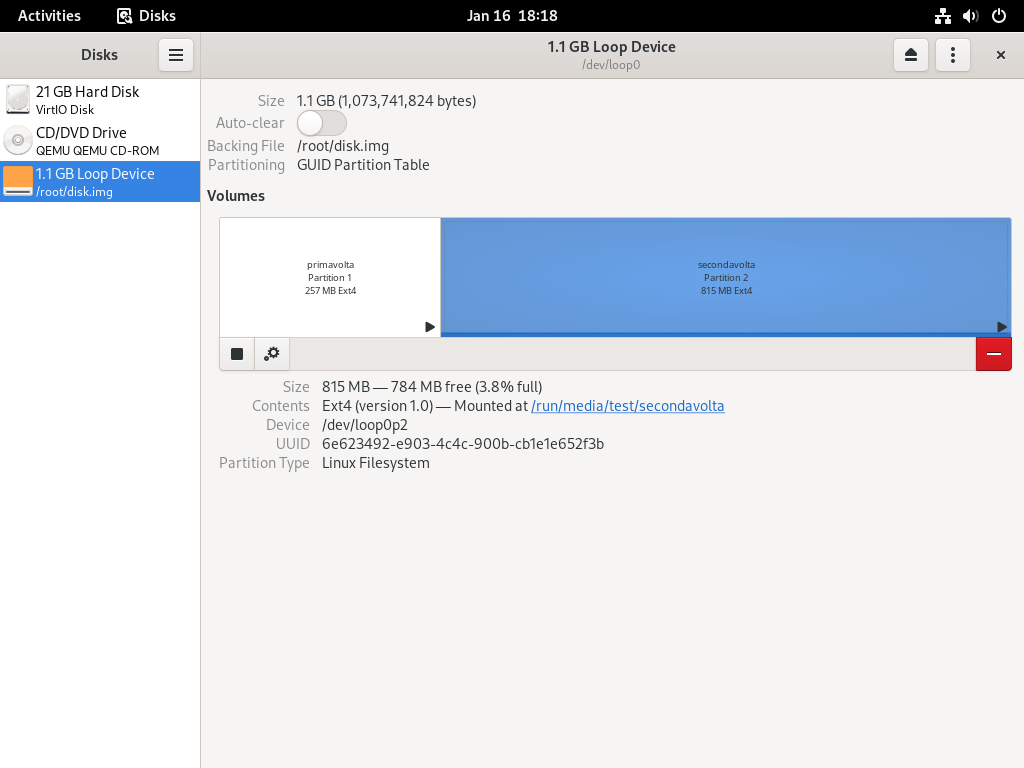The width and height of the screenshot is (1024, 768).
Task: Open the /run/media/test/secondavolta mount link
Action: pos(628,406)
